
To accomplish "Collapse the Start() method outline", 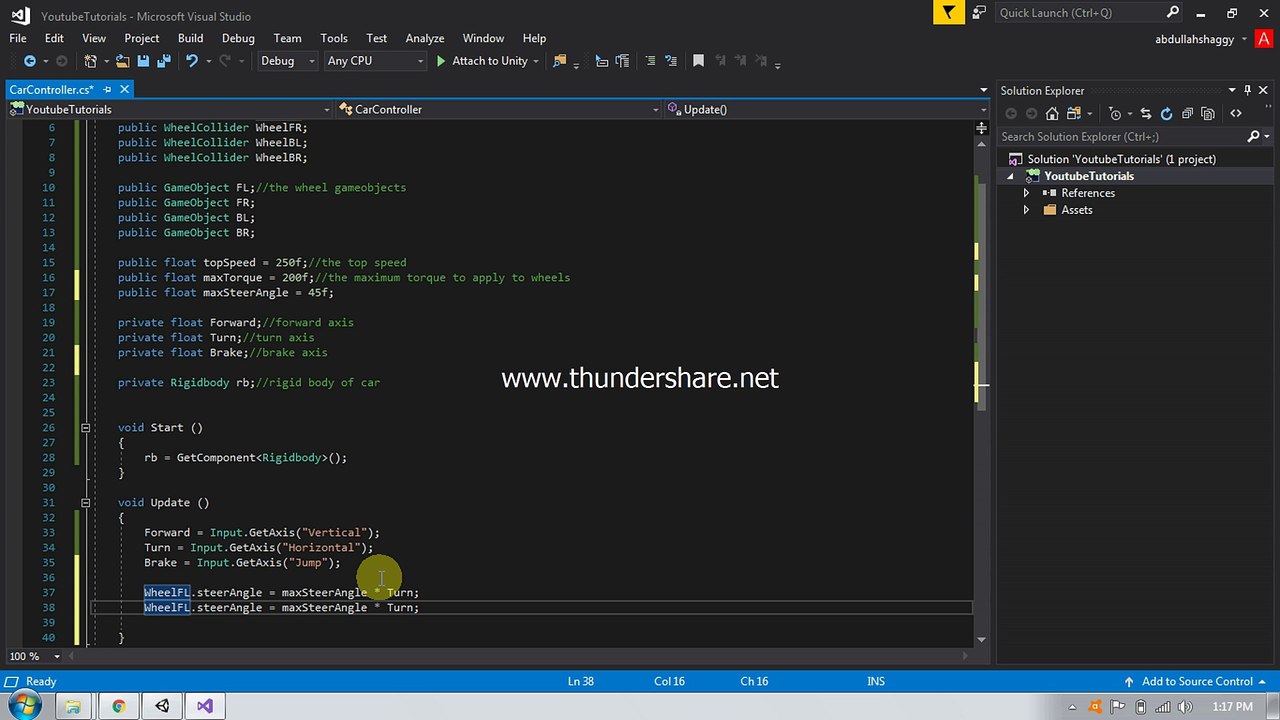I will 85,427.
